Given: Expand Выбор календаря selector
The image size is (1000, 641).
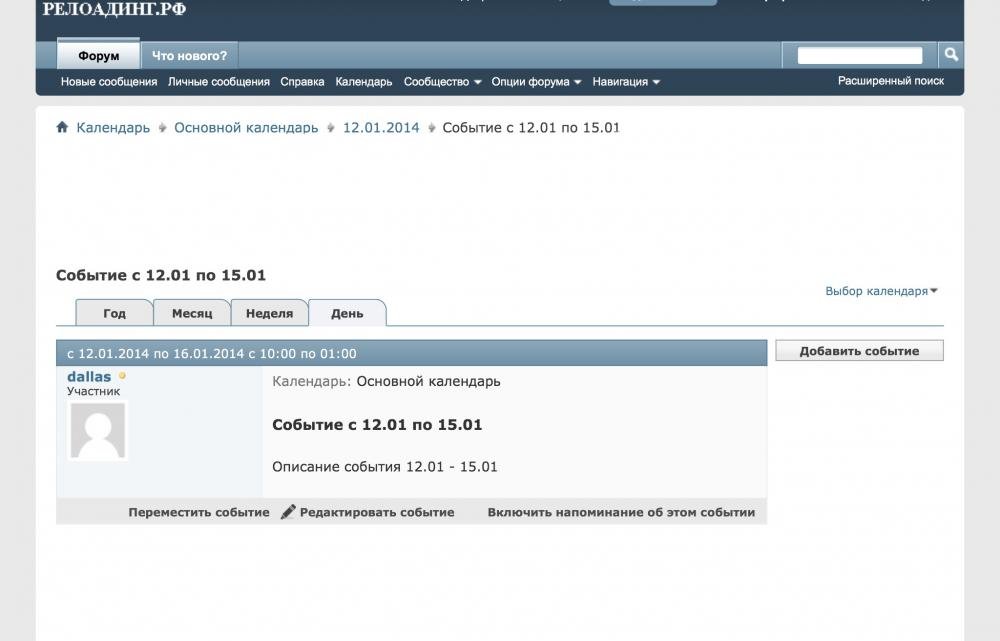Looking at the screenshot, I should pos(881,291).
